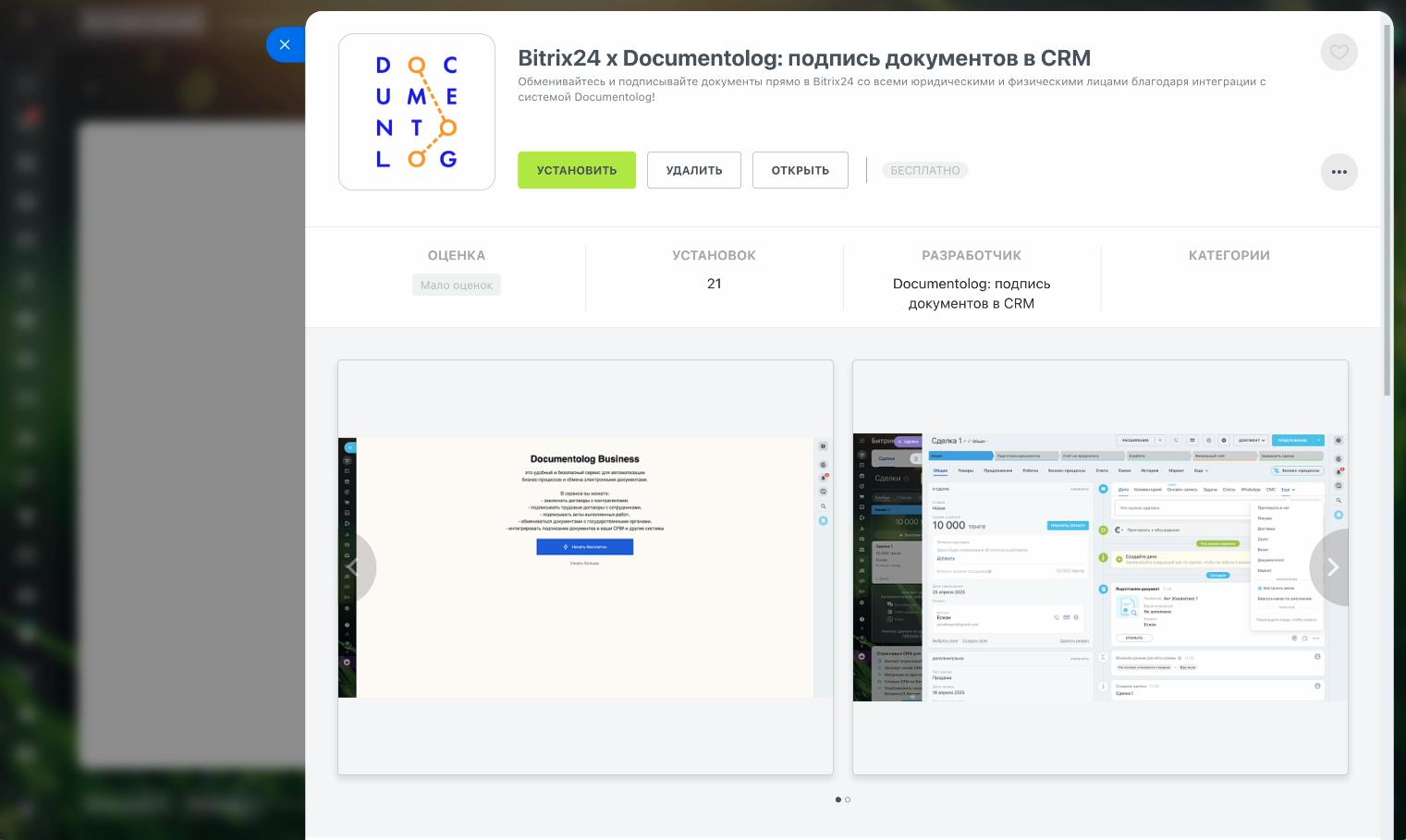Select the first carousel page dot

click(x=838, y=799)
